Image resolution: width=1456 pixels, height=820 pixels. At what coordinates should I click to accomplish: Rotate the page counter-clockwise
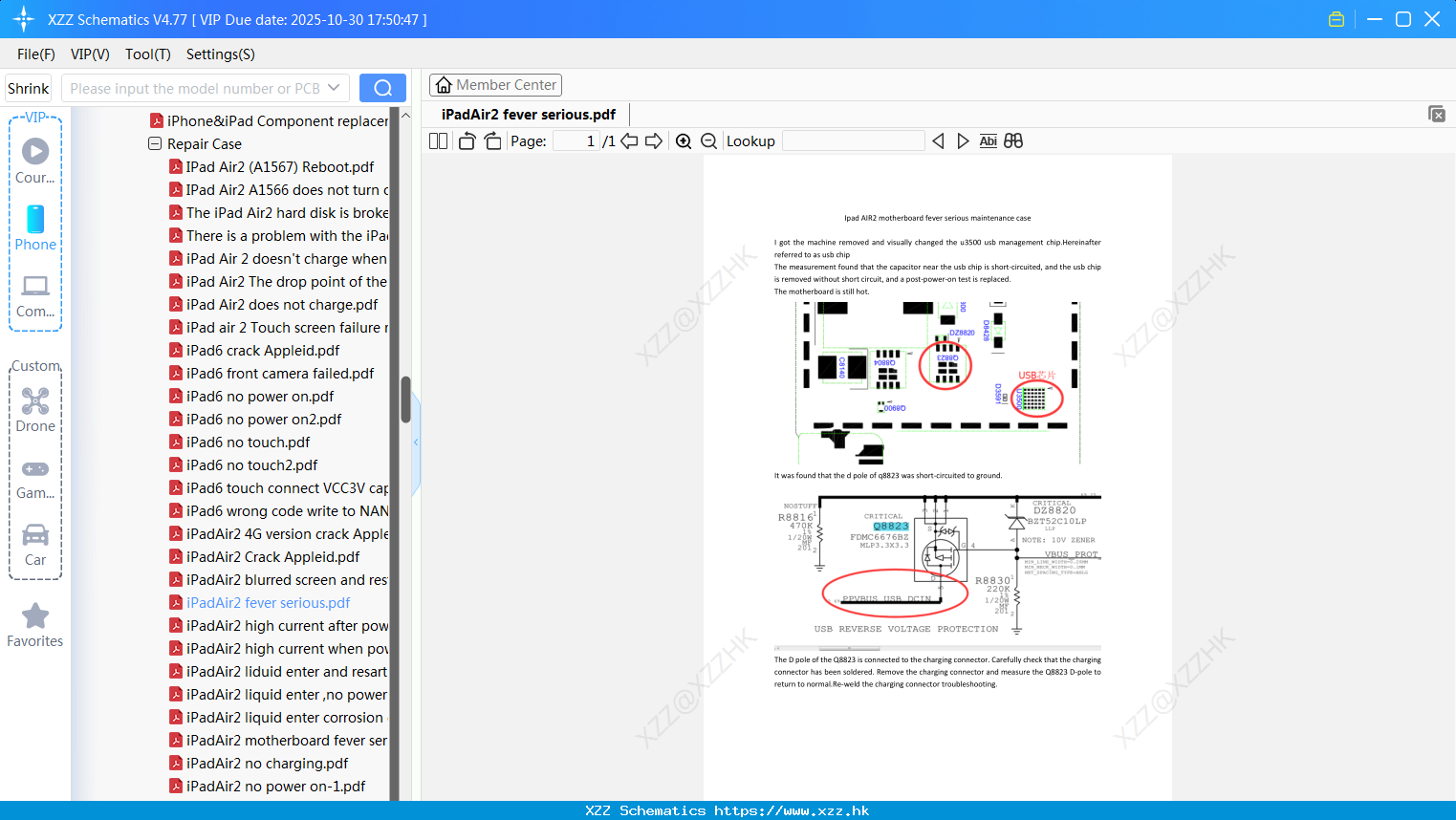click(467, 140)
